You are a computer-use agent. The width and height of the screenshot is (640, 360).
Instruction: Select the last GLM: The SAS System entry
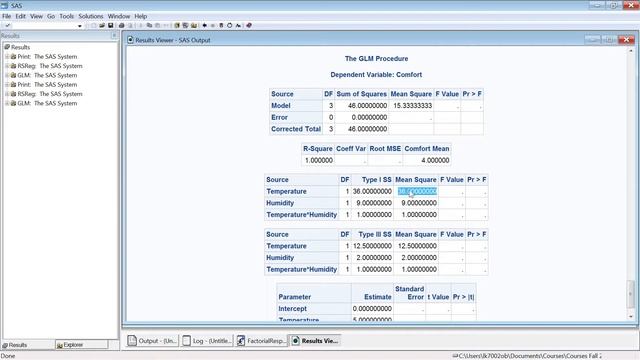[47, 103]
